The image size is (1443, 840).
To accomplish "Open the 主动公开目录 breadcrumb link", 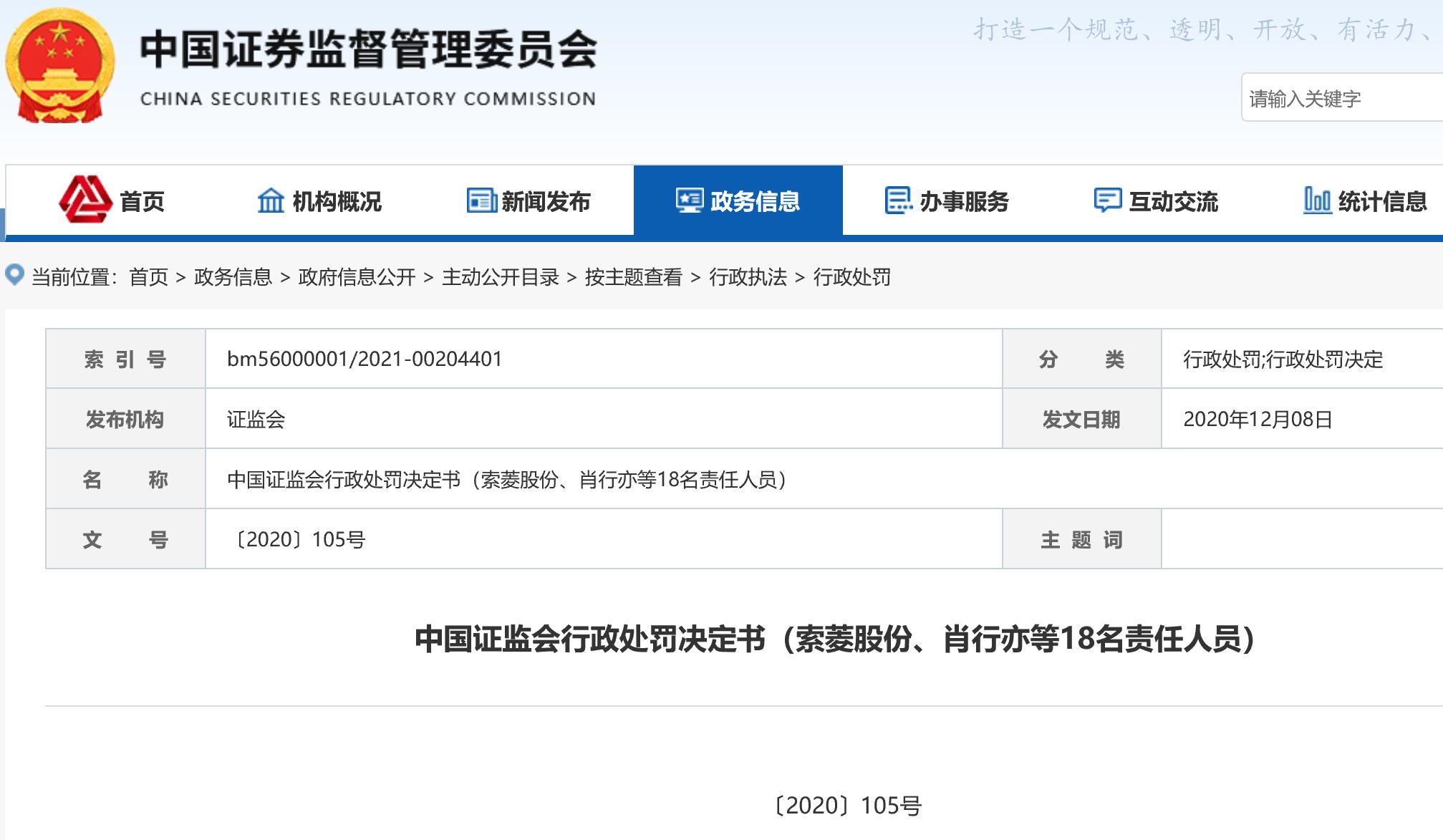I will (x=500, y=277).
